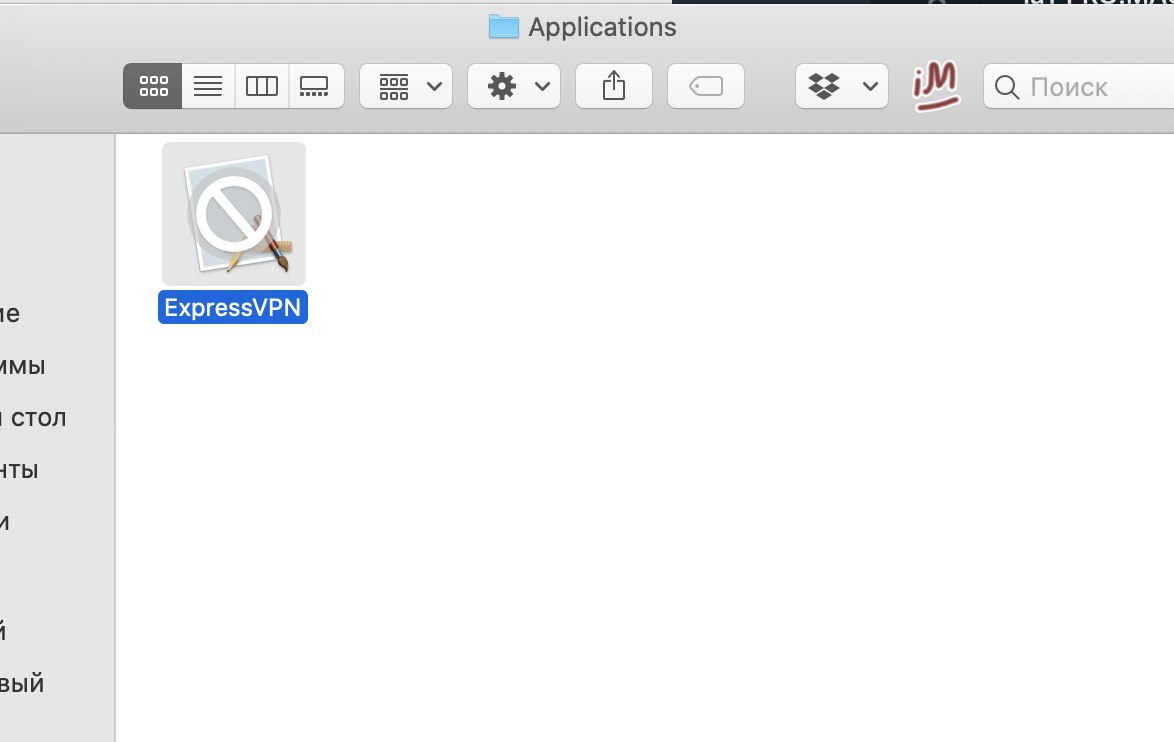Click the ExpressVPN file name label
1174x742 pixels.
tap(233, 307)
